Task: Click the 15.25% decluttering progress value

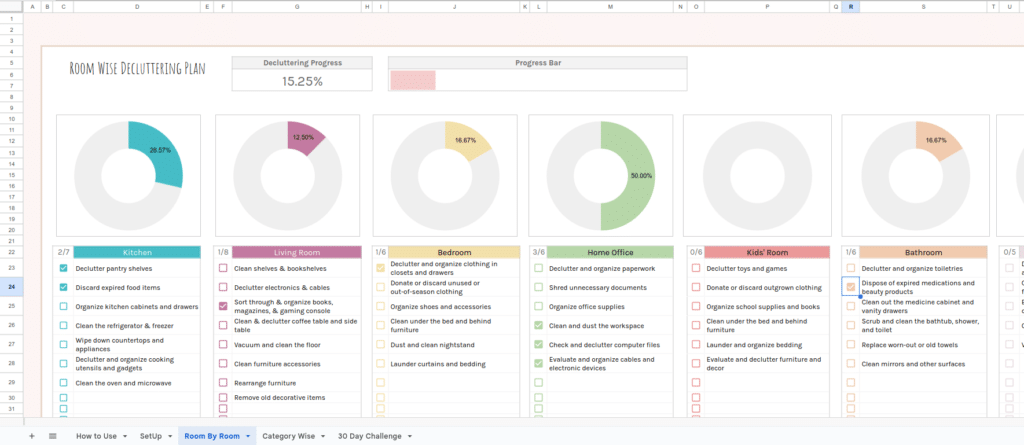Action: pos(302,81)
